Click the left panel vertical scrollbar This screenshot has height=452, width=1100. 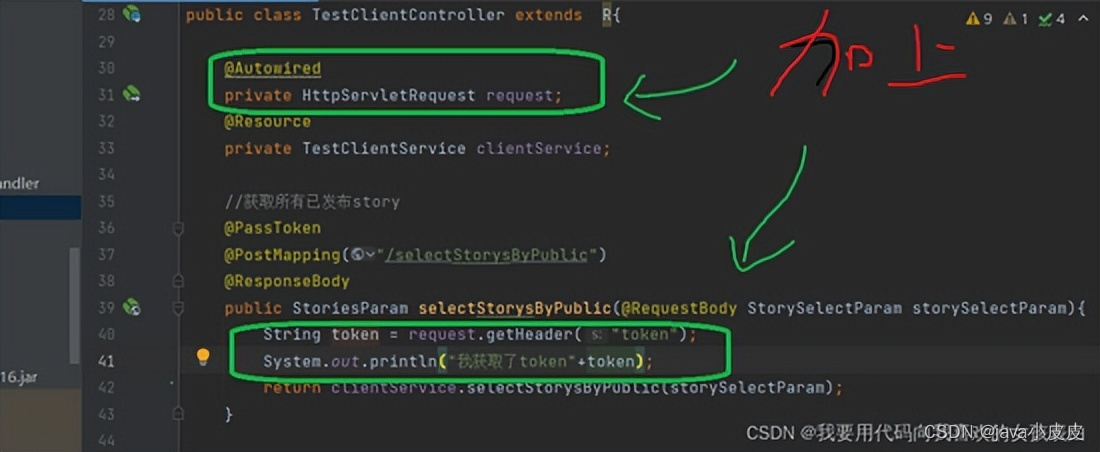74,305
